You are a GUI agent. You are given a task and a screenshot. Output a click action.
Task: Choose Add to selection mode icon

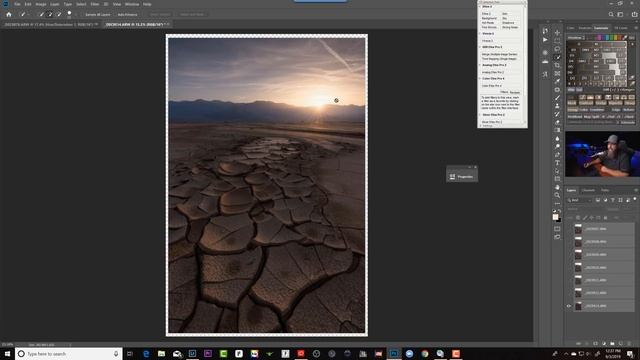[50, 14]
